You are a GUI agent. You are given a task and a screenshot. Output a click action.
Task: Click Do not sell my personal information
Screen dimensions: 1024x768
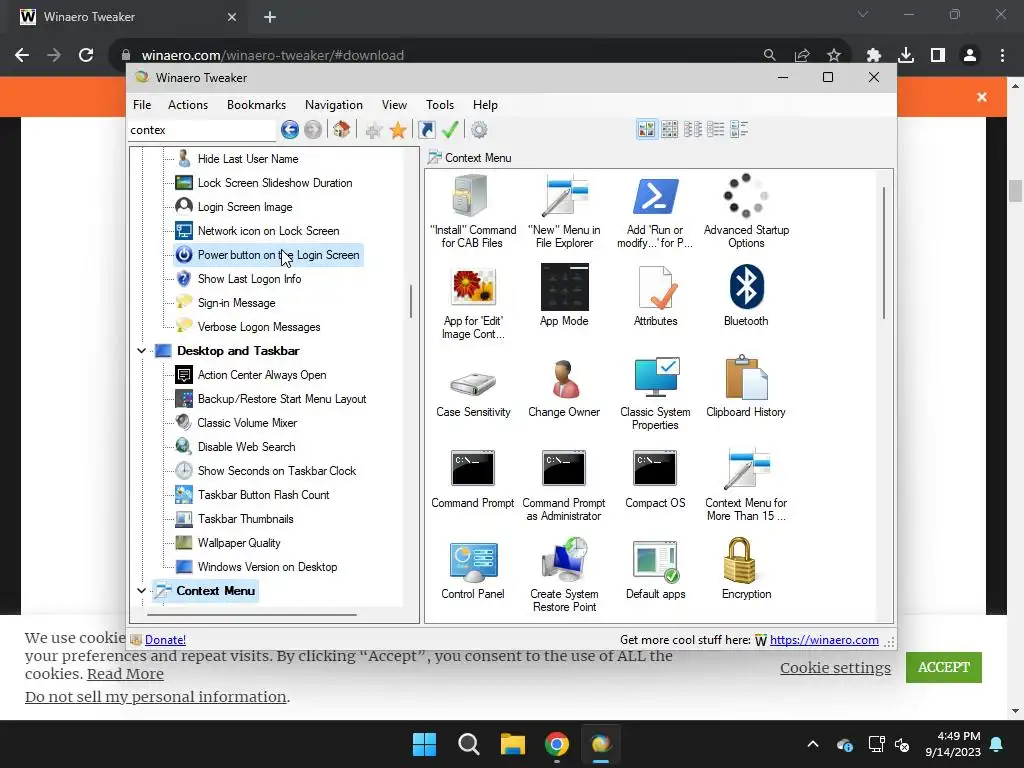[155, 697]
